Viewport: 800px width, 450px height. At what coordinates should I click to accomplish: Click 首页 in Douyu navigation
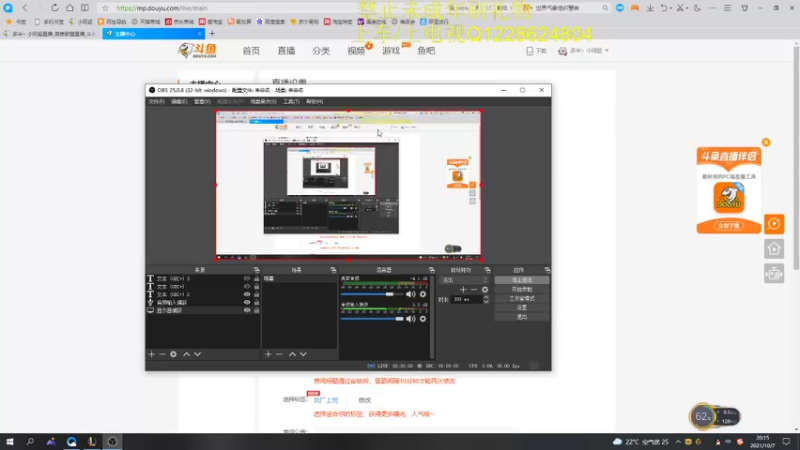click(x=251, y=51)
